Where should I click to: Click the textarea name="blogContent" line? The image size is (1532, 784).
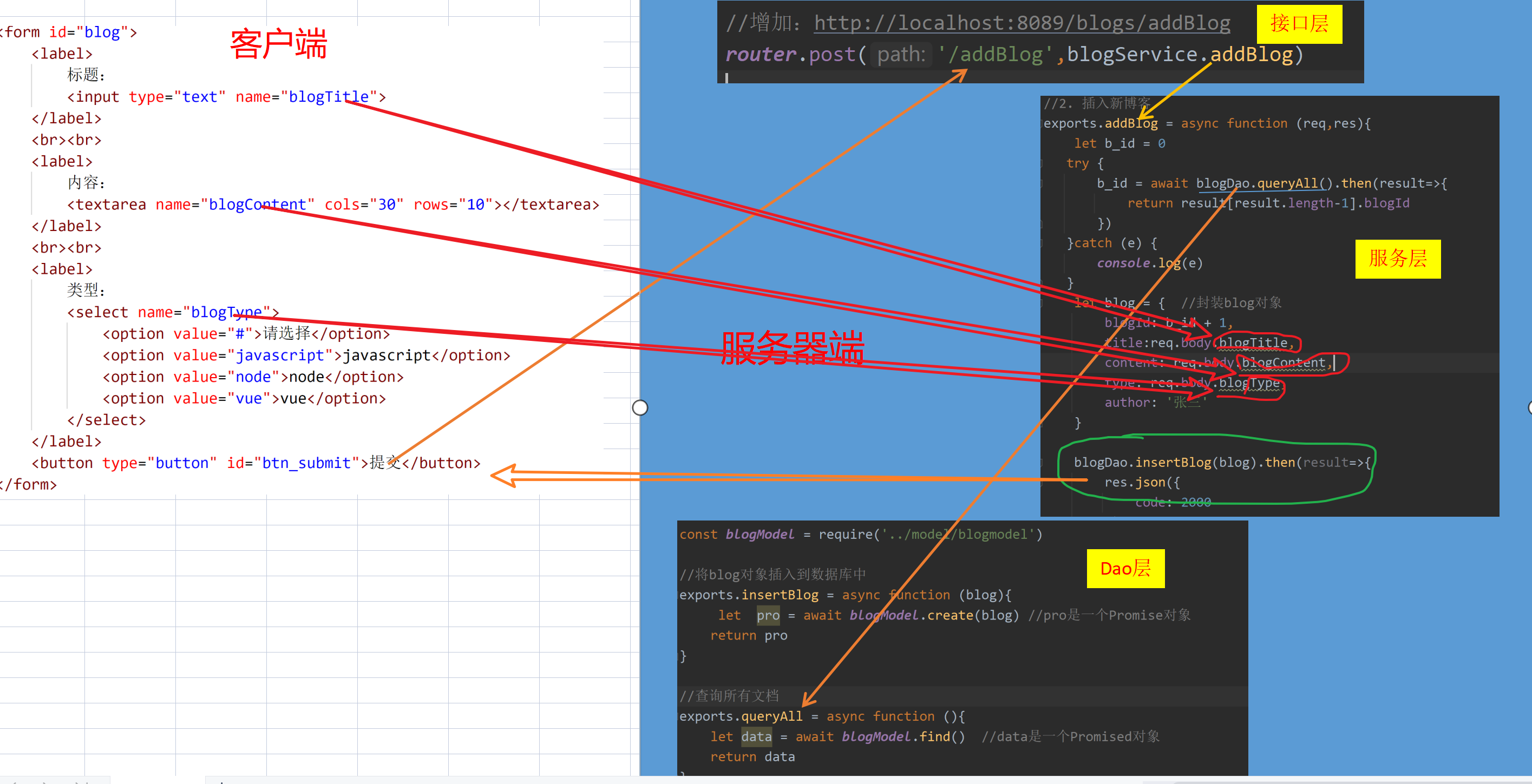(333, 205)
